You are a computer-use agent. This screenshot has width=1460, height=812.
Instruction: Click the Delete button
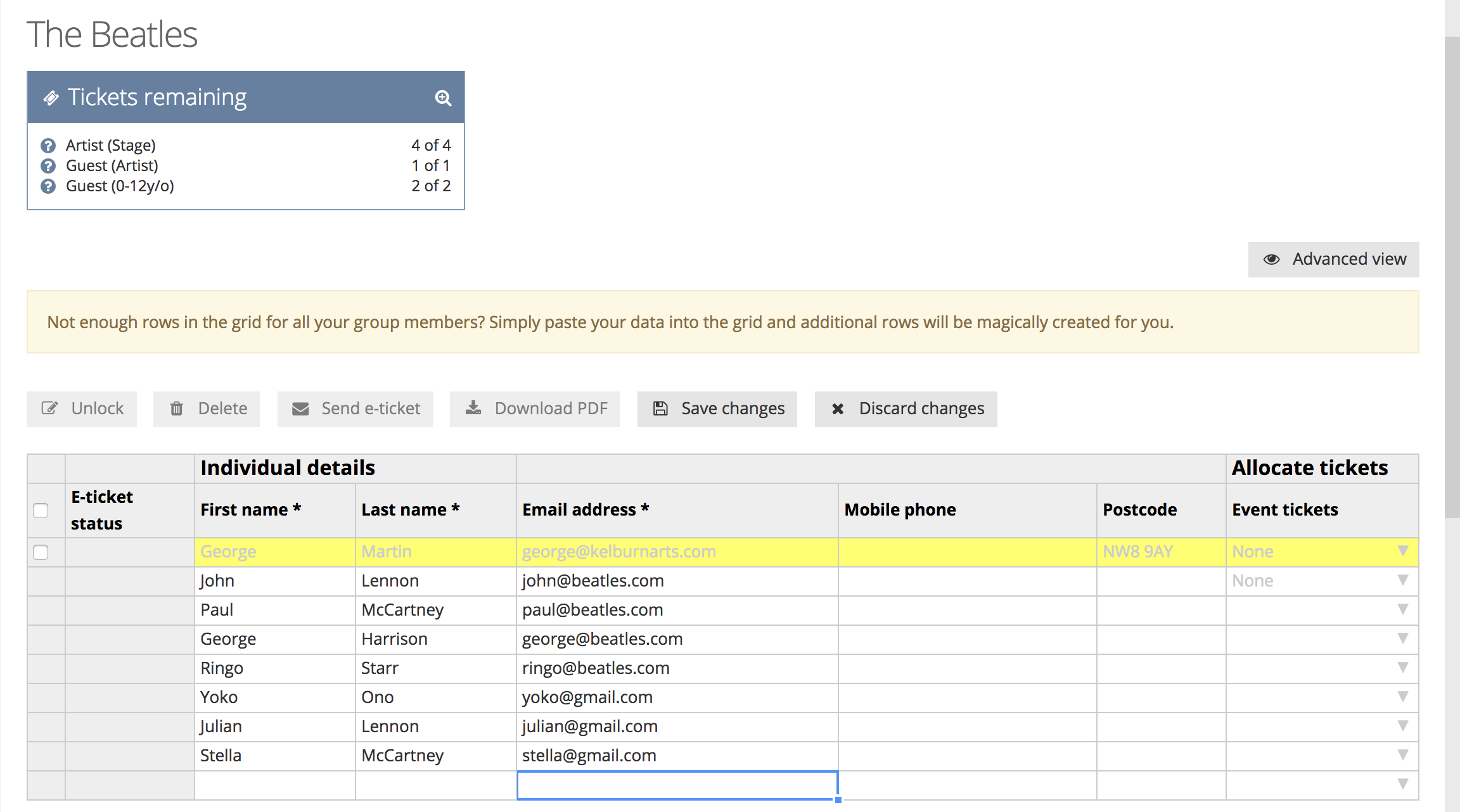pos(207,409)
